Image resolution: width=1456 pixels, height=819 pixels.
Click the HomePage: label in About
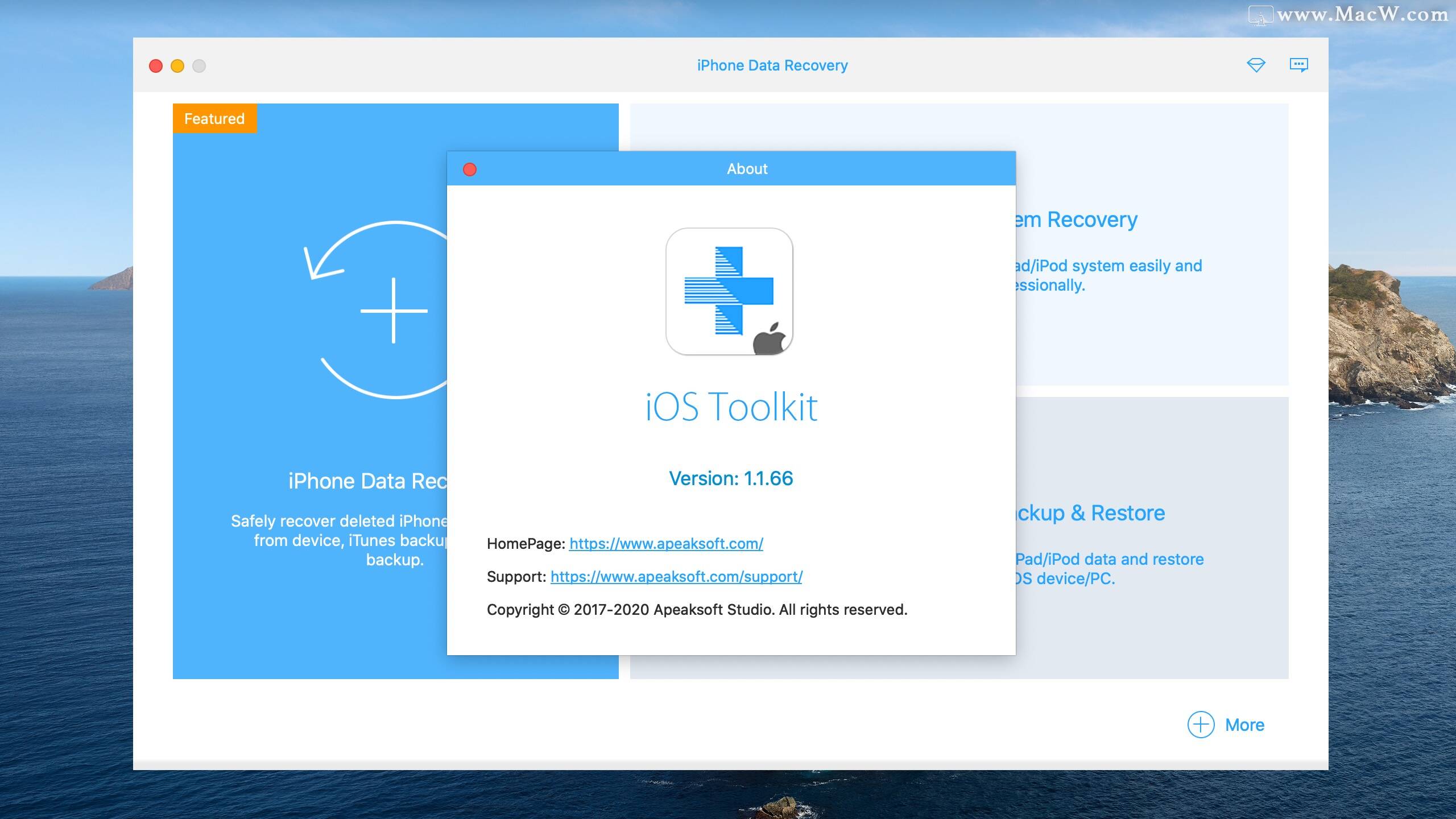pyautogui.click(x=526, y=544)
